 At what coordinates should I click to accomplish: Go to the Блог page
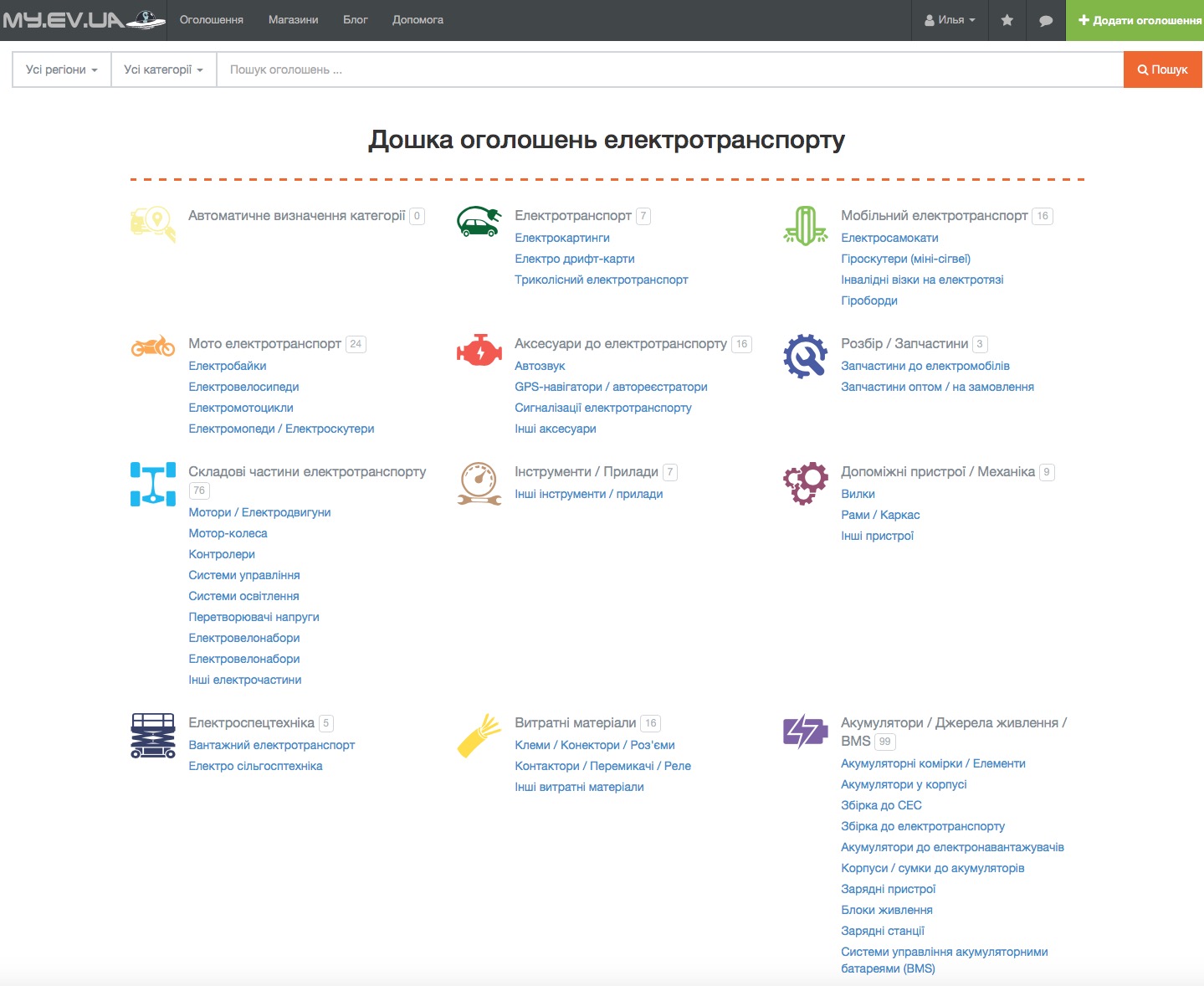[356, 20]
